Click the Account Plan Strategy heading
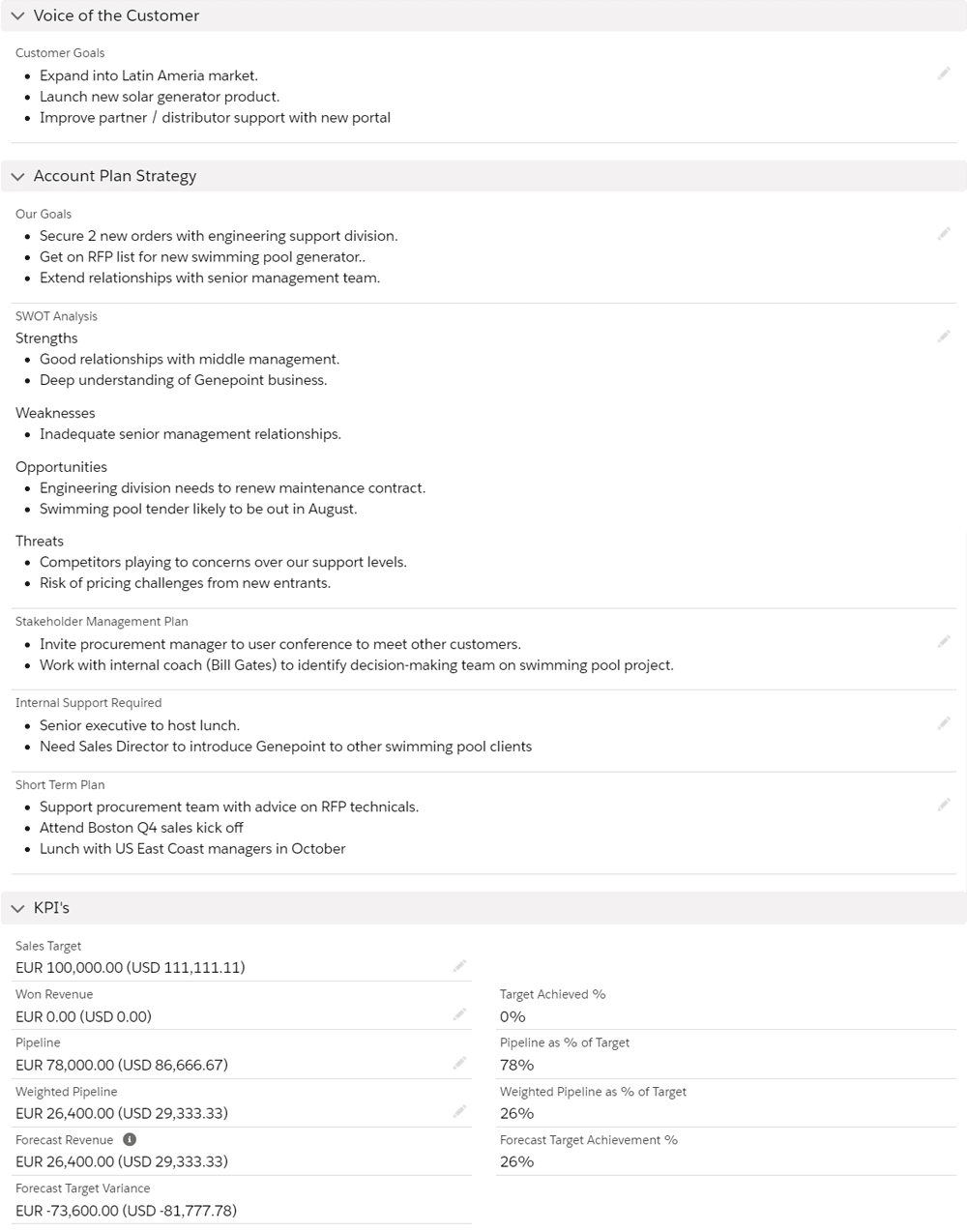The width and height of the screenshot is (967, 1232). [115, 176]
